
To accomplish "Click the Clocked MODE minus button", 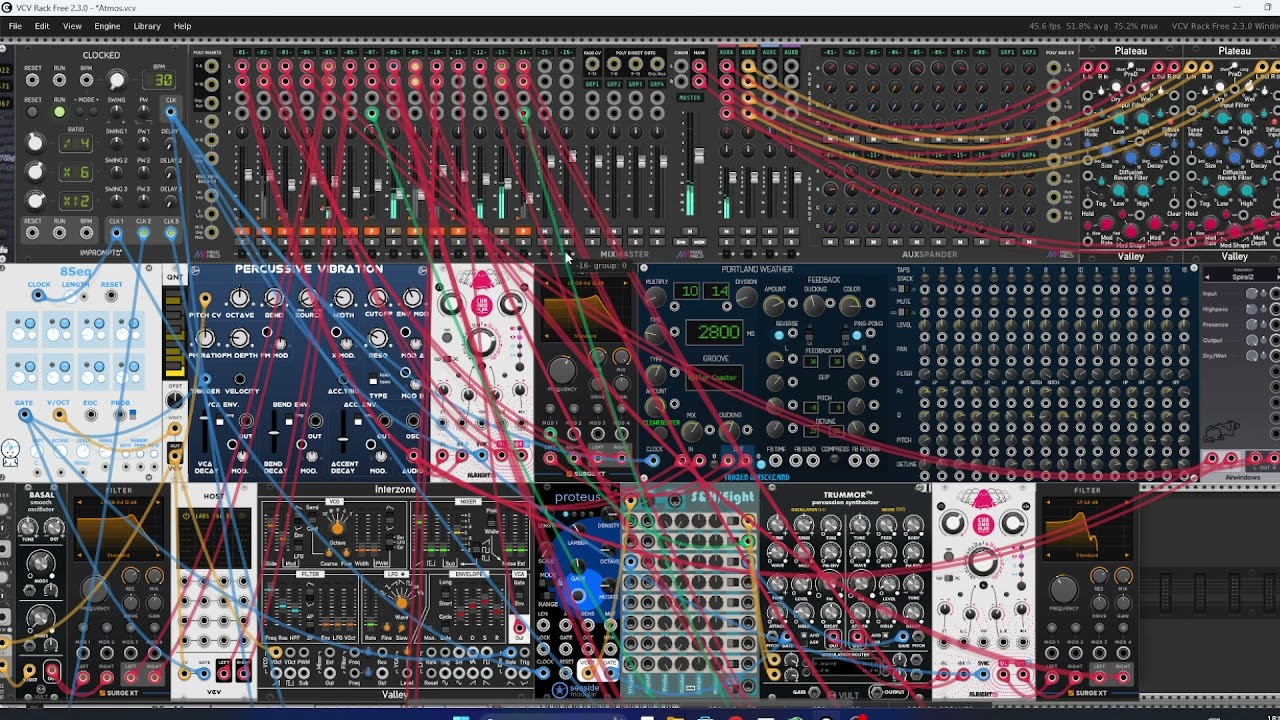I will (80, 112).
